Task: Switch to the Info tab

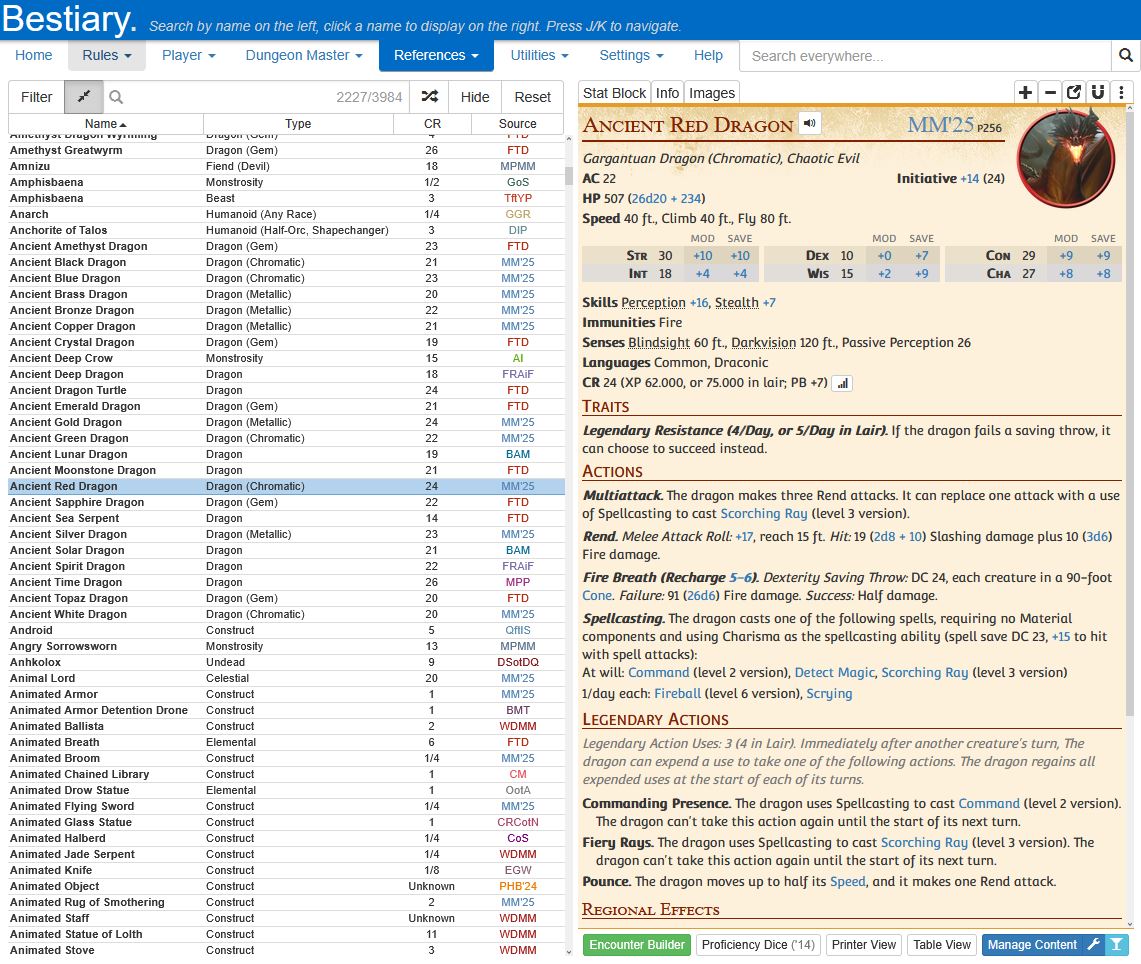Action: click(667, 93)
